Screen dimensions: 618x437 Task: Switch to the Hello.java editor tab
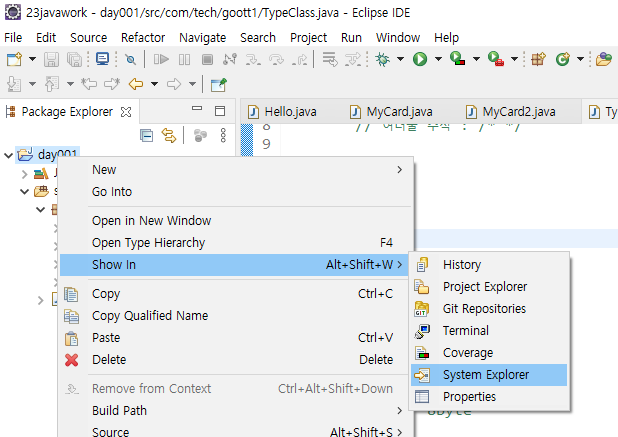click(x=283, y=112)
